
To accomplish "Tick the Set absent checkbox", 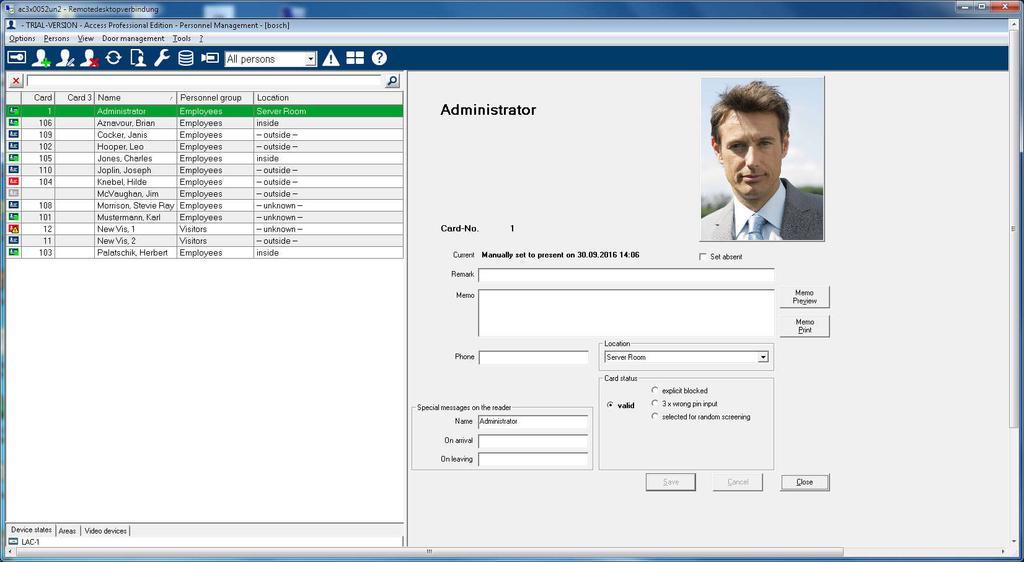I will point(703,257).
